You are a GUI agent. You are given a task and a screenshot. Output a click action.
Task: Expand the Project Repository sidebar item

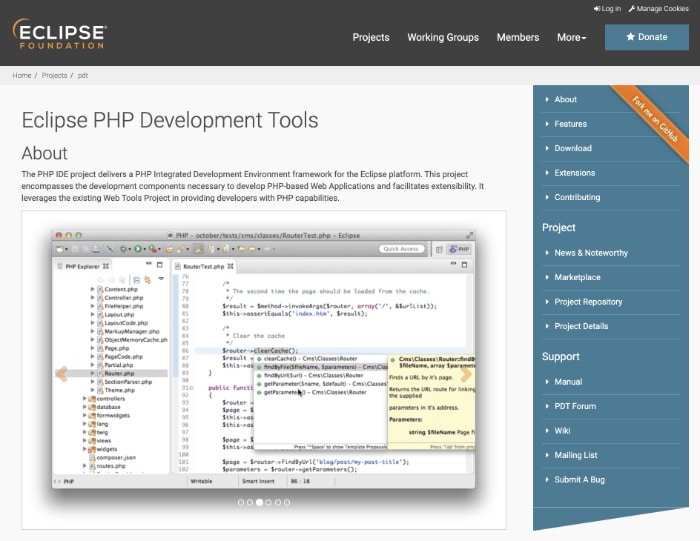(588, 302)
